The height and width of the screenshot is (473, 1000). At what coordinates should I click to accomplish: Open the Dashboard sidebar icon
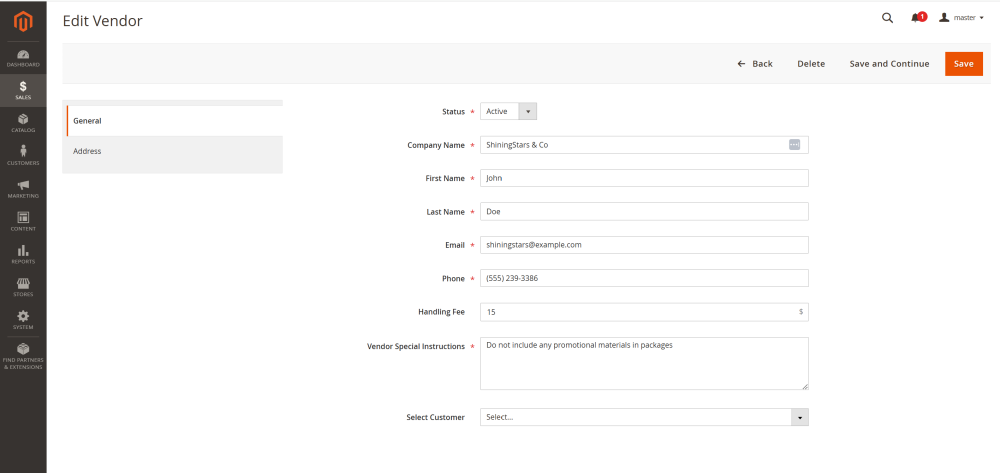[x=23, y=58]
